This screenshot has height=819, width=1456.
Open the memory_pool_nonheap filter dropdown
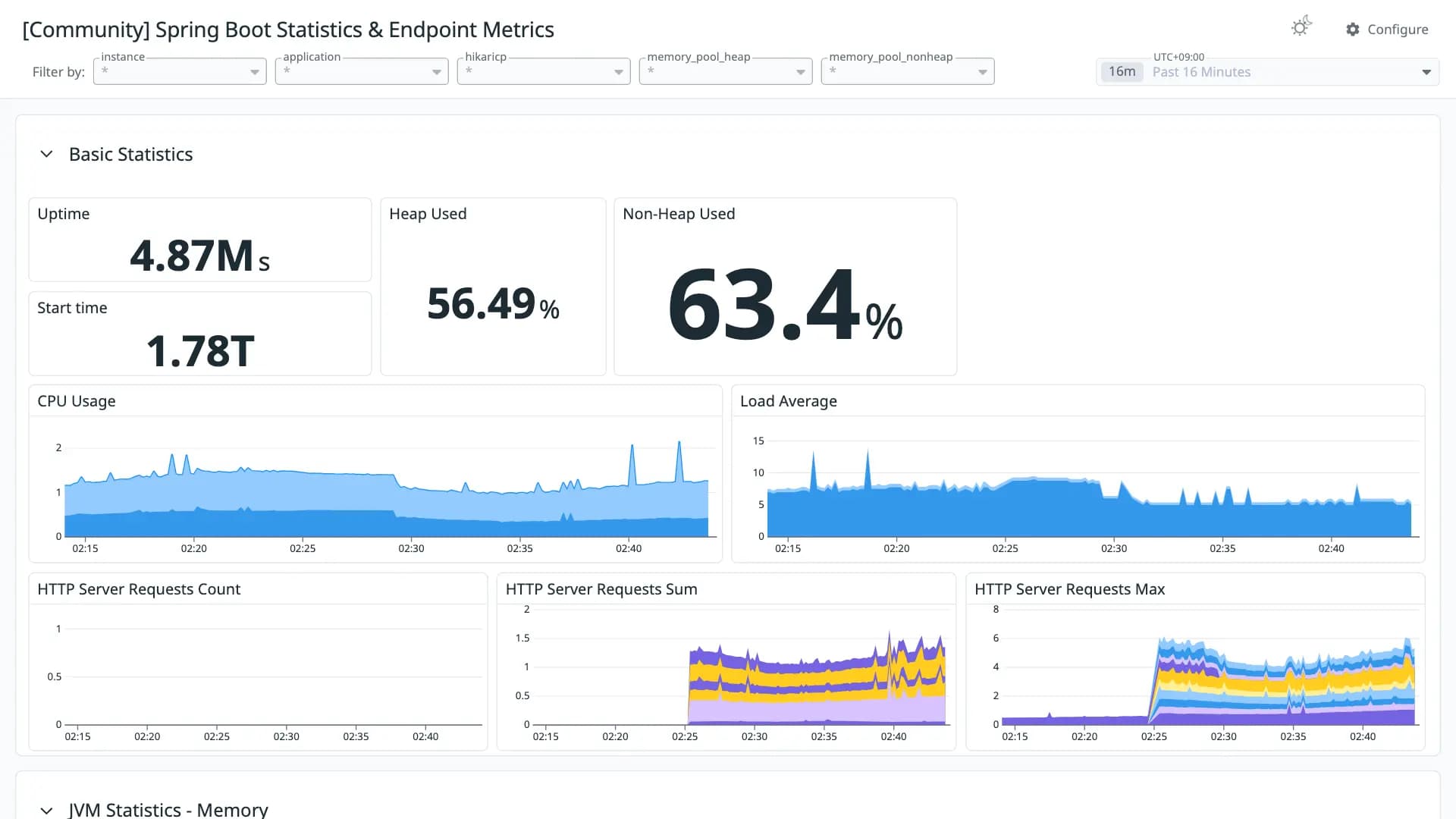pos(908,71)
